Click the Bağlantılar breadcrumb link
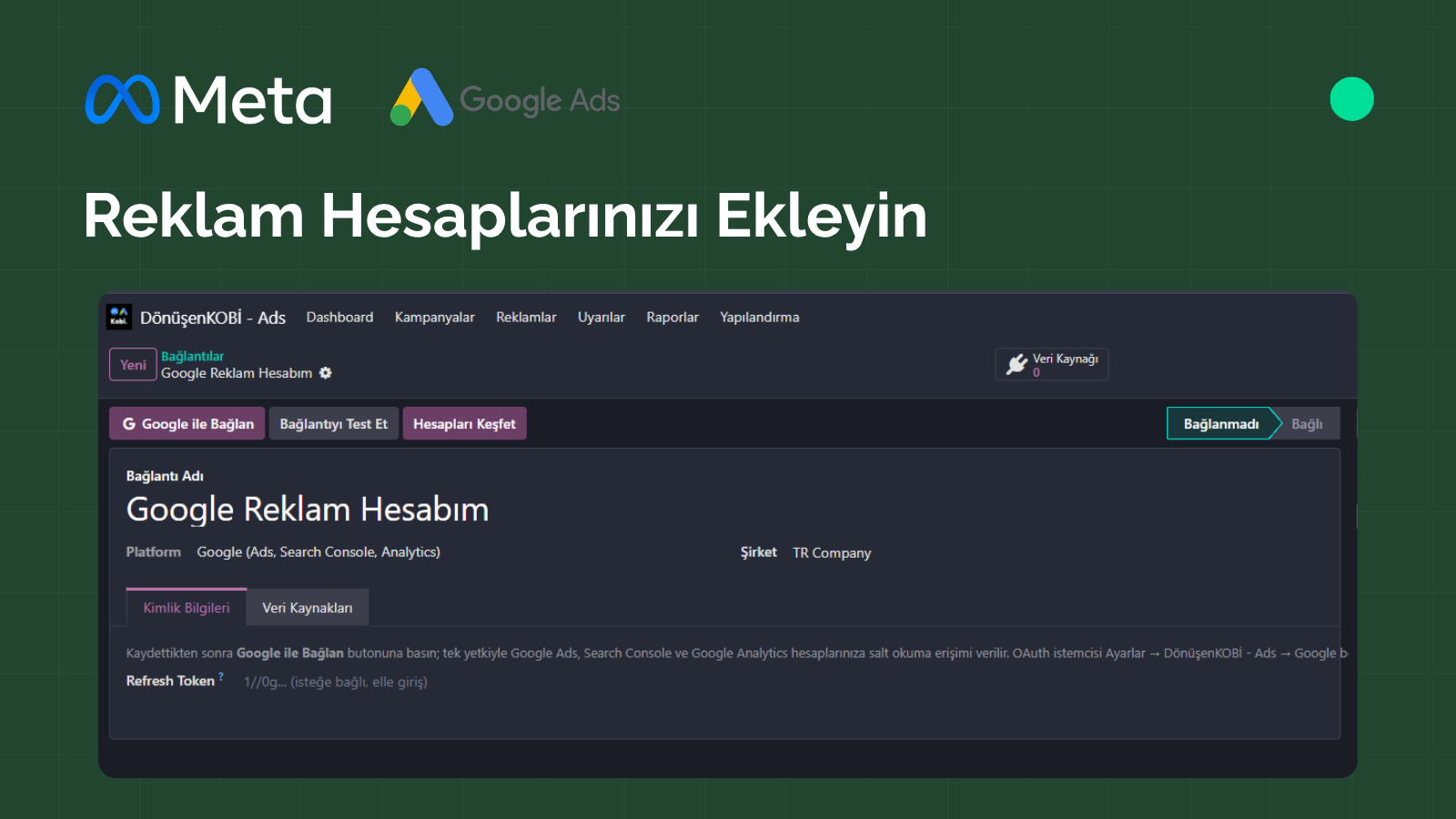The height and width of the screenshot is (819, 1456). pyautogui.click(x=192, y=357)
